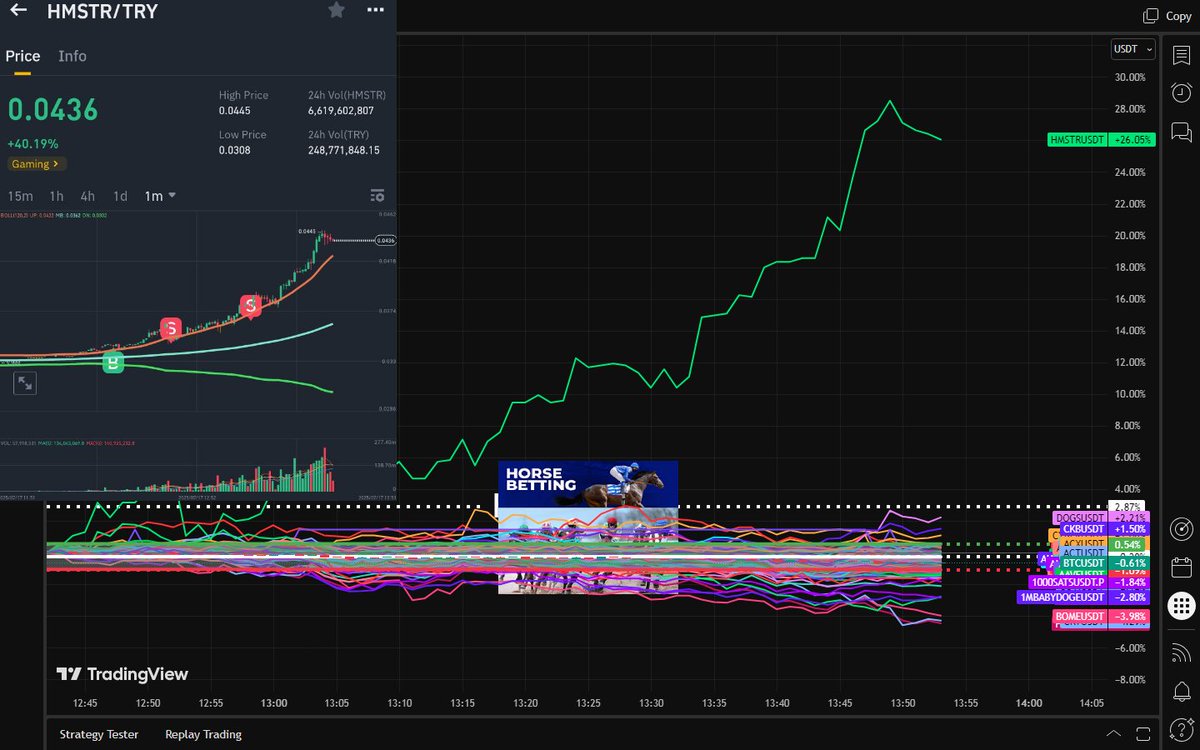
Task: Open the Replay Trading tab
Action: 204,734
